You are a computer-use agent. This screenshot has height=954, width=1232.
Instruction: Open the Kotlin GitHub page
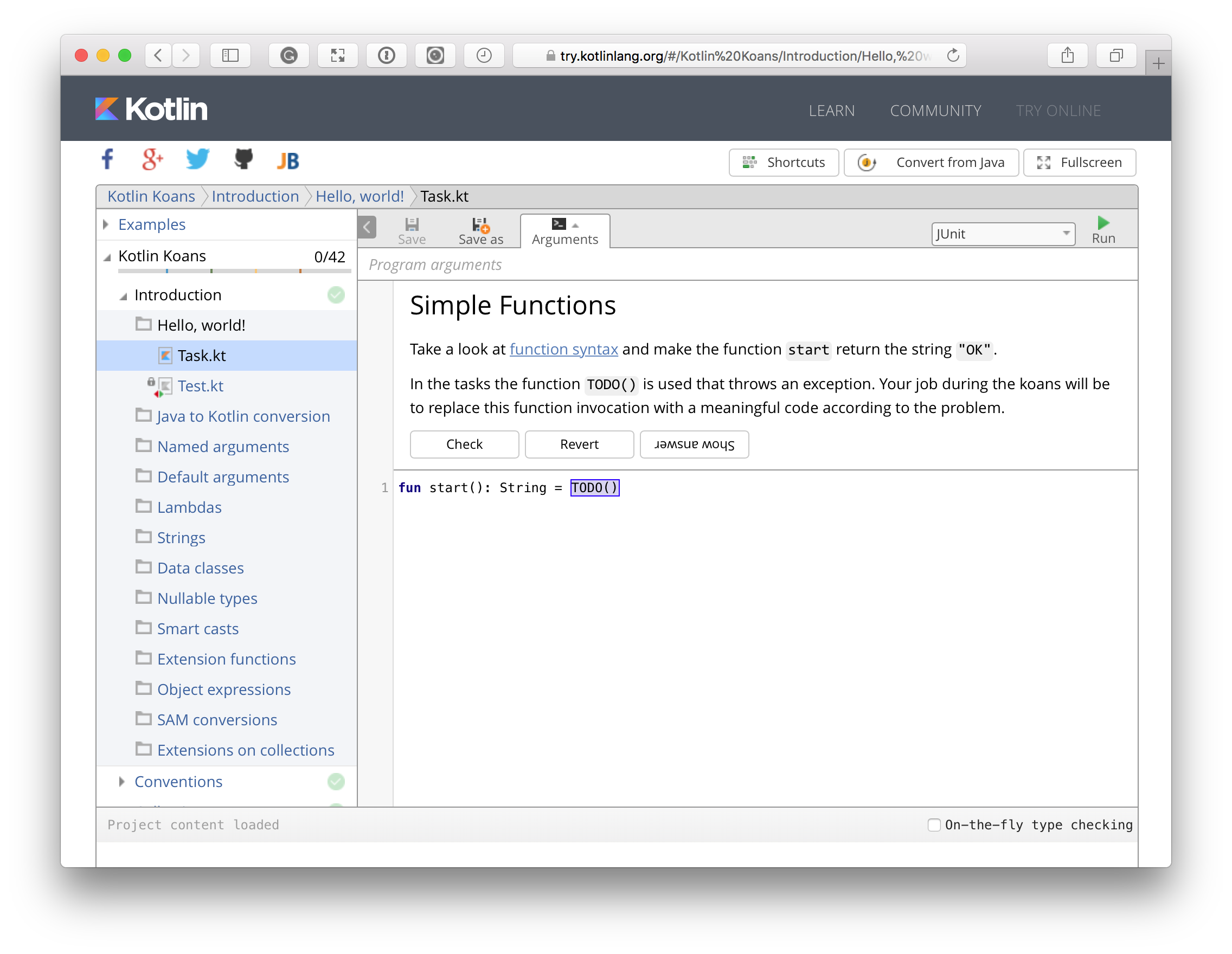pyautogui.click(x=242, y=159)
